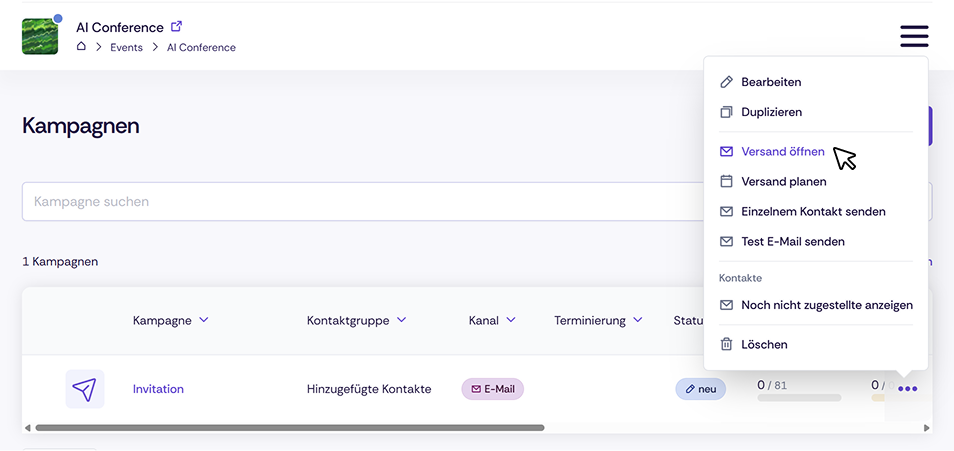Click the calendar icon beside Versand planen
This screenshot has height=451, width=954.
pyautogui.click(x=726, y=181)
